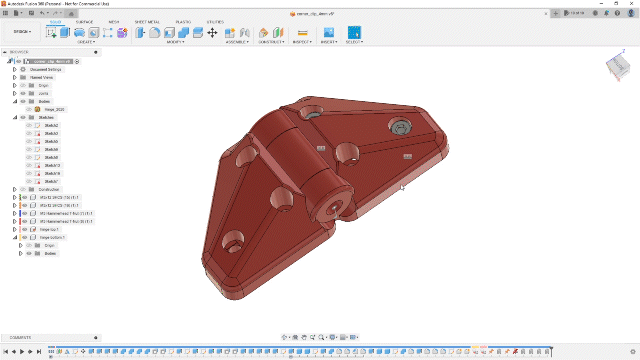
Task: Jump to the timeline beginning
Action: (x=6, y=351)
